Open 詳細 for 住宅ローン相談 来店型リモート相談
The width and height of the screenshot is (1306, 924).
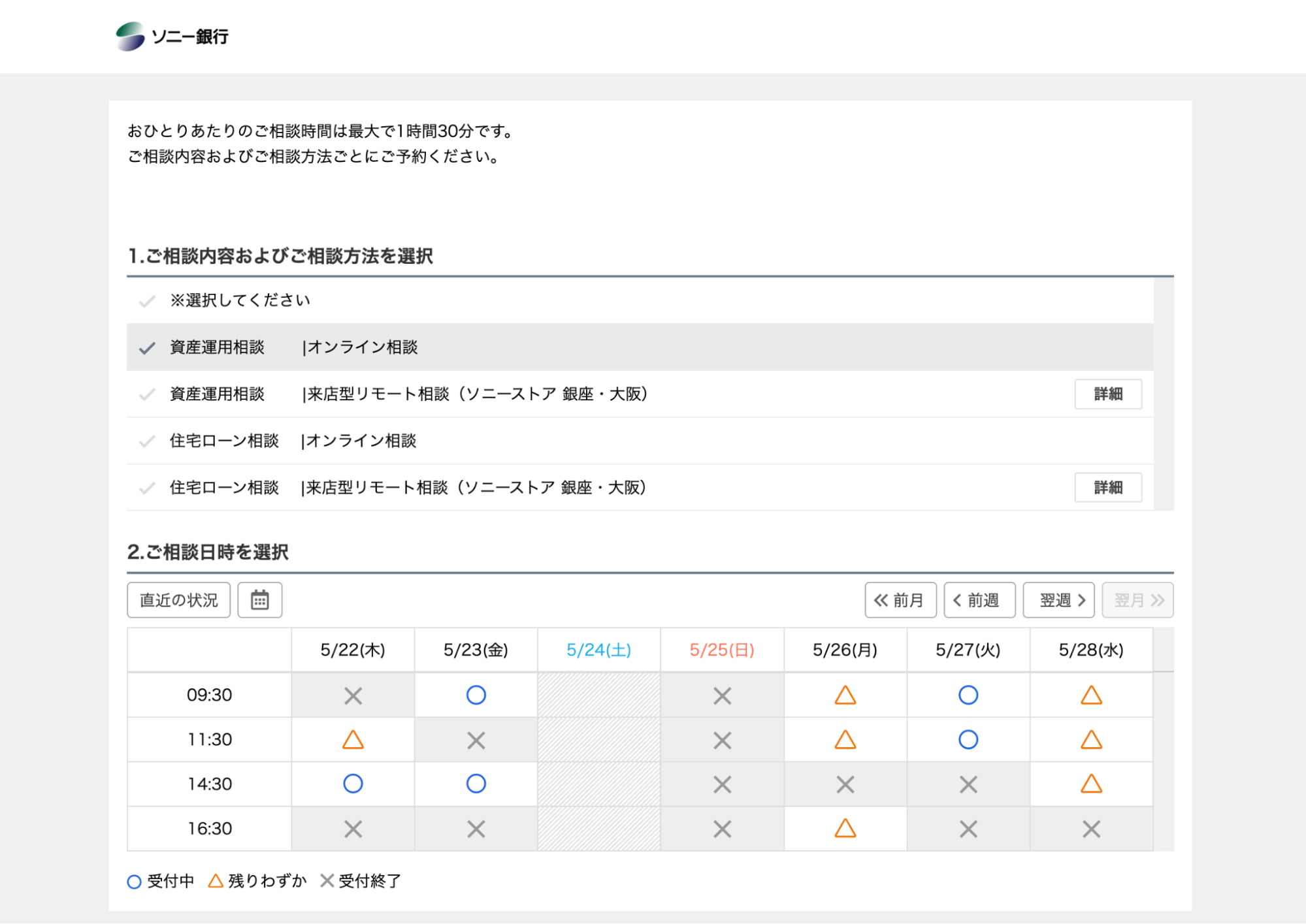pos(1108,488)
